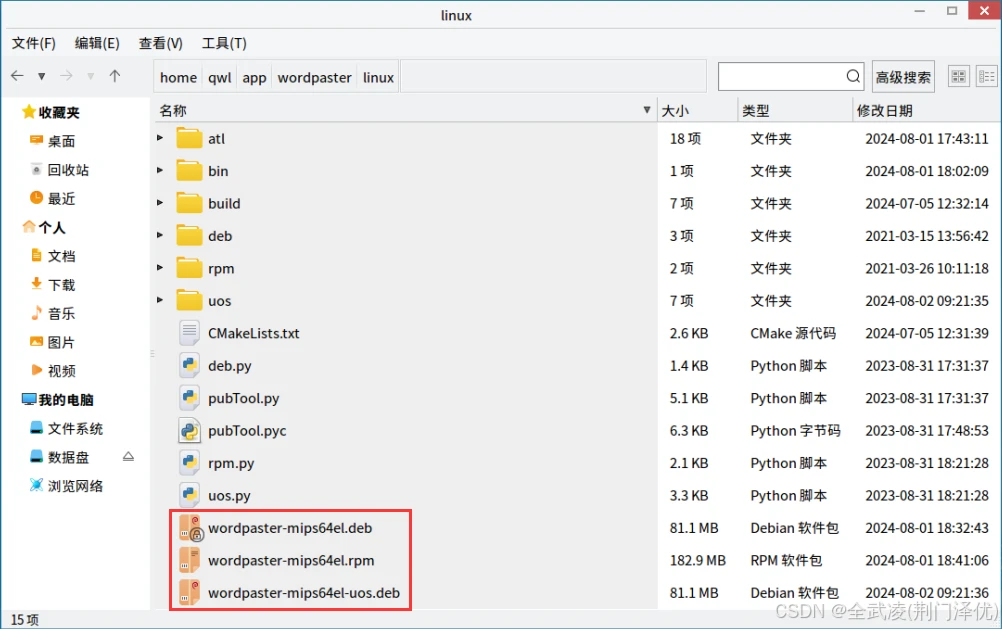This screenshot has width=1002, height=629.
Task: Click the forward navigation arrow
Action: click(x=66, y=76)
